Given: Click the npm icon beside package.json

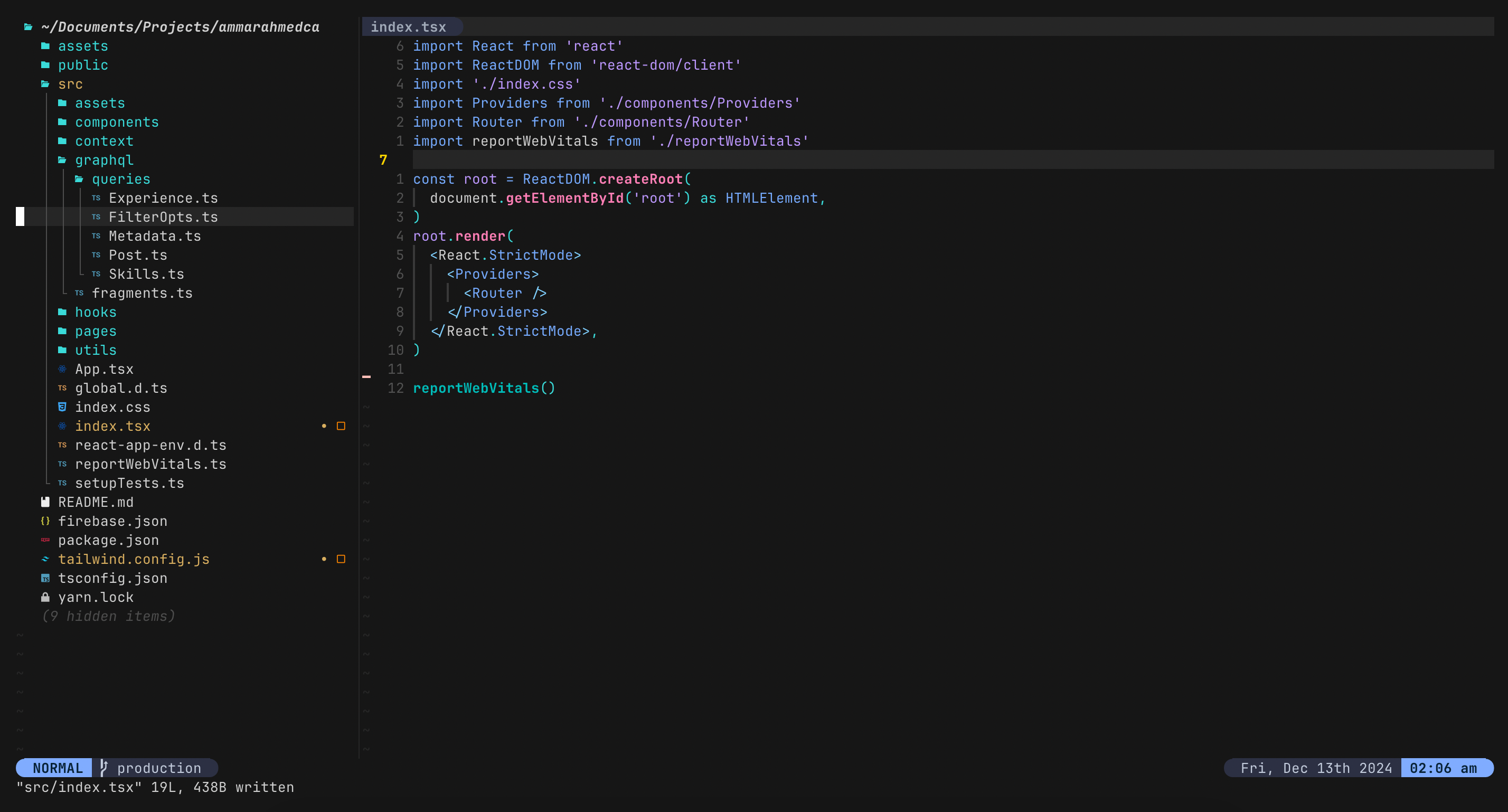Looking at the screenshot, I should 45,540.
